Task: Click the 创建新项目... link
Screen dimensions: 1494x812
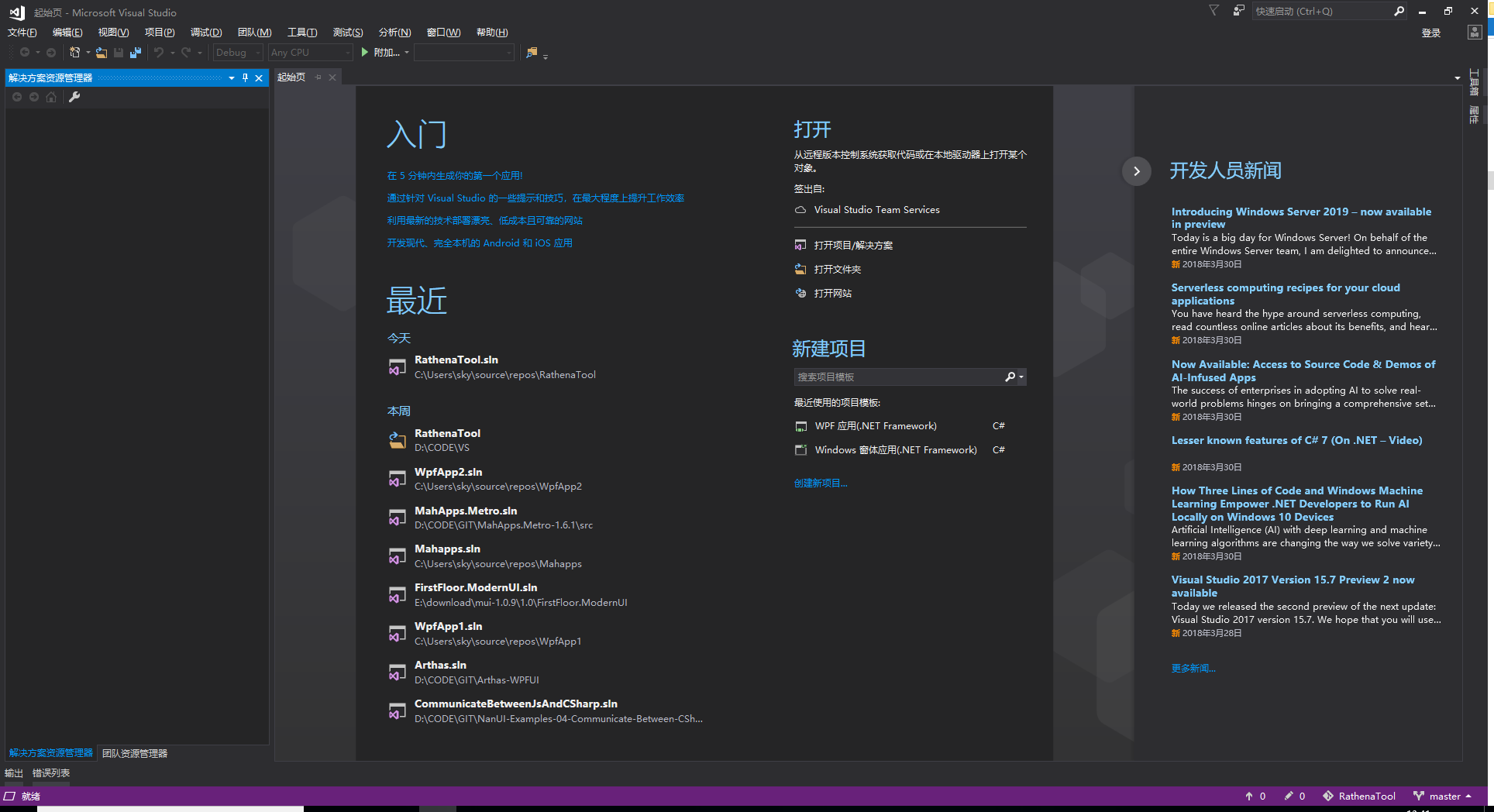Action: pyautogui.click(x=821, y=483)
